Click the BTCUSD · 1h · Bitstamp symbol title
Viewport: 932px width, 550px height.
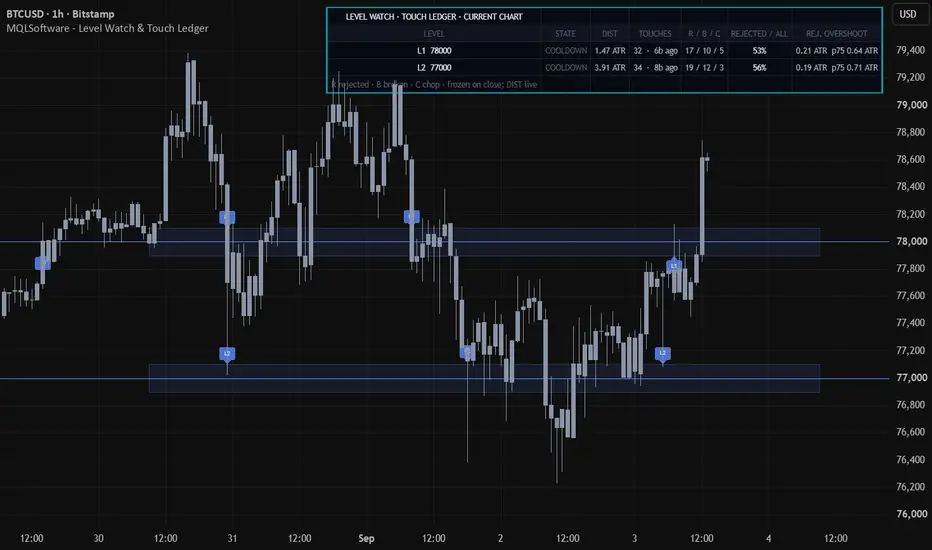click(x=60, y=14)
